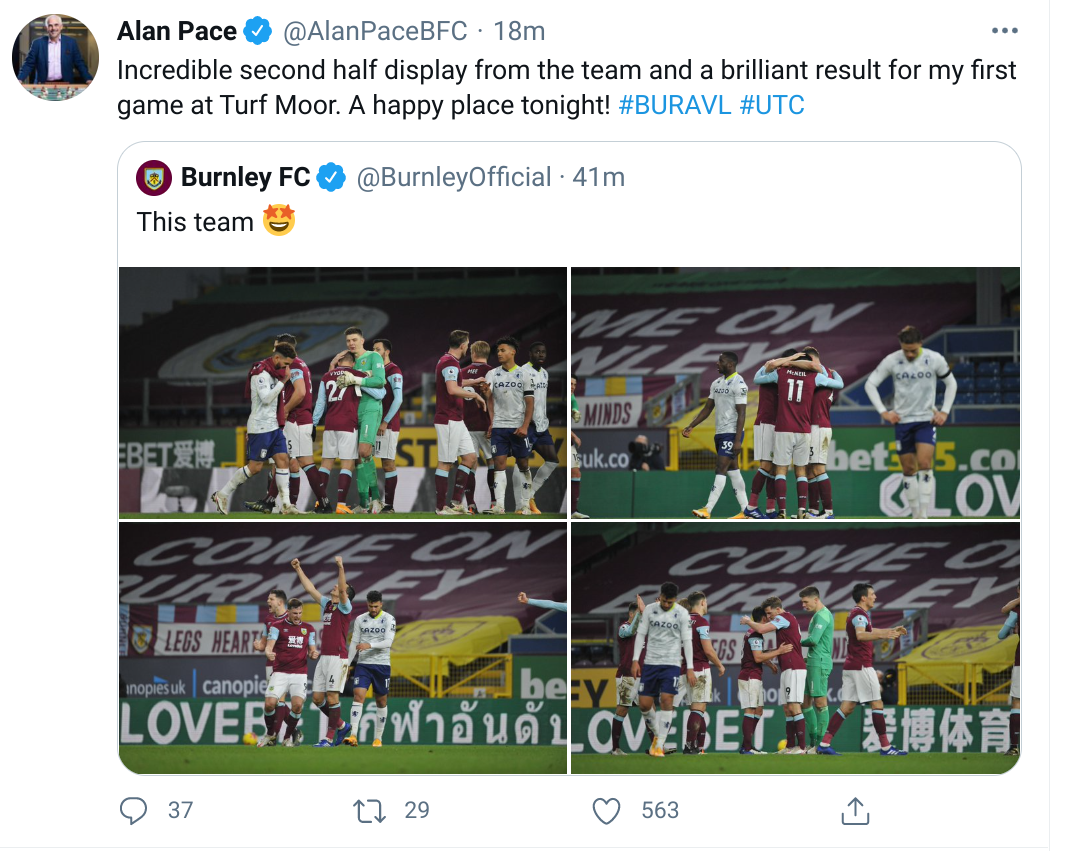1080x851 pixels.
Task: View bottom-left photo of player arms raised
Action: pos(342,647)
